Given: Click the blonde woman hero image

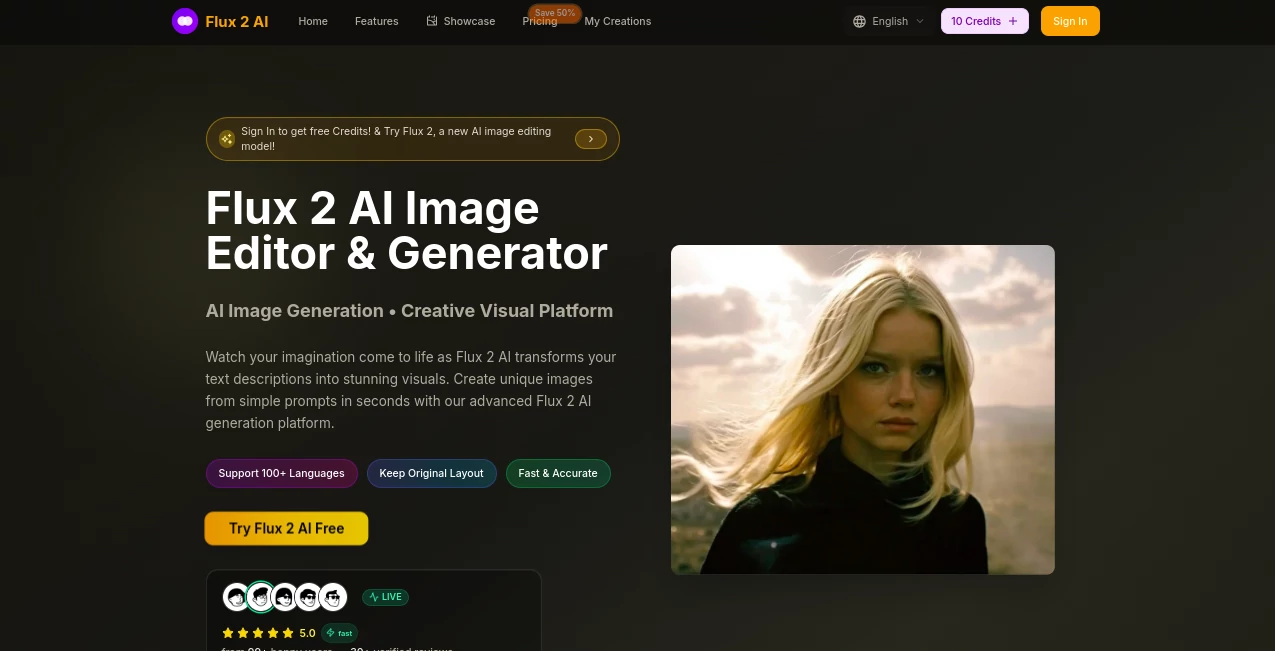Looking at the screenshot, I should tap(862, 409).
